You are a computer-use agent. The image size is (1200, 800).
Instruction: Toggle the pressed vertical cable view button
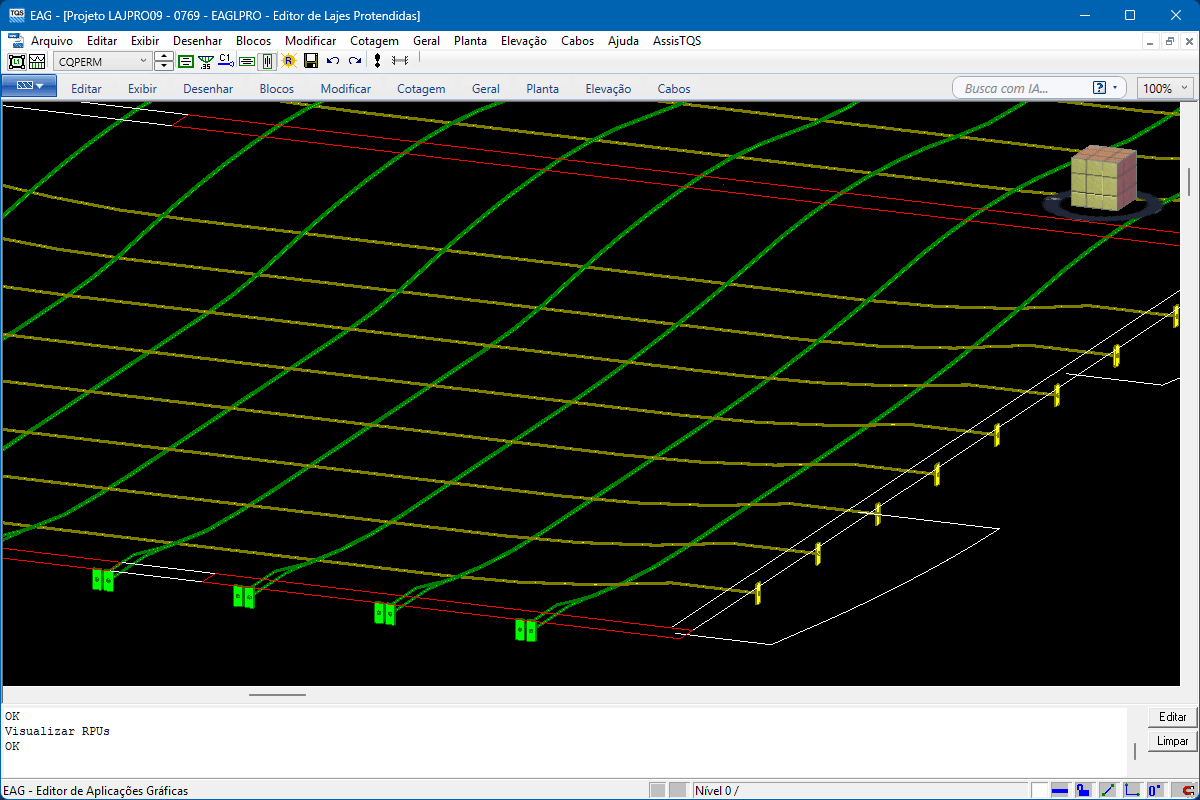pos(267,61)
